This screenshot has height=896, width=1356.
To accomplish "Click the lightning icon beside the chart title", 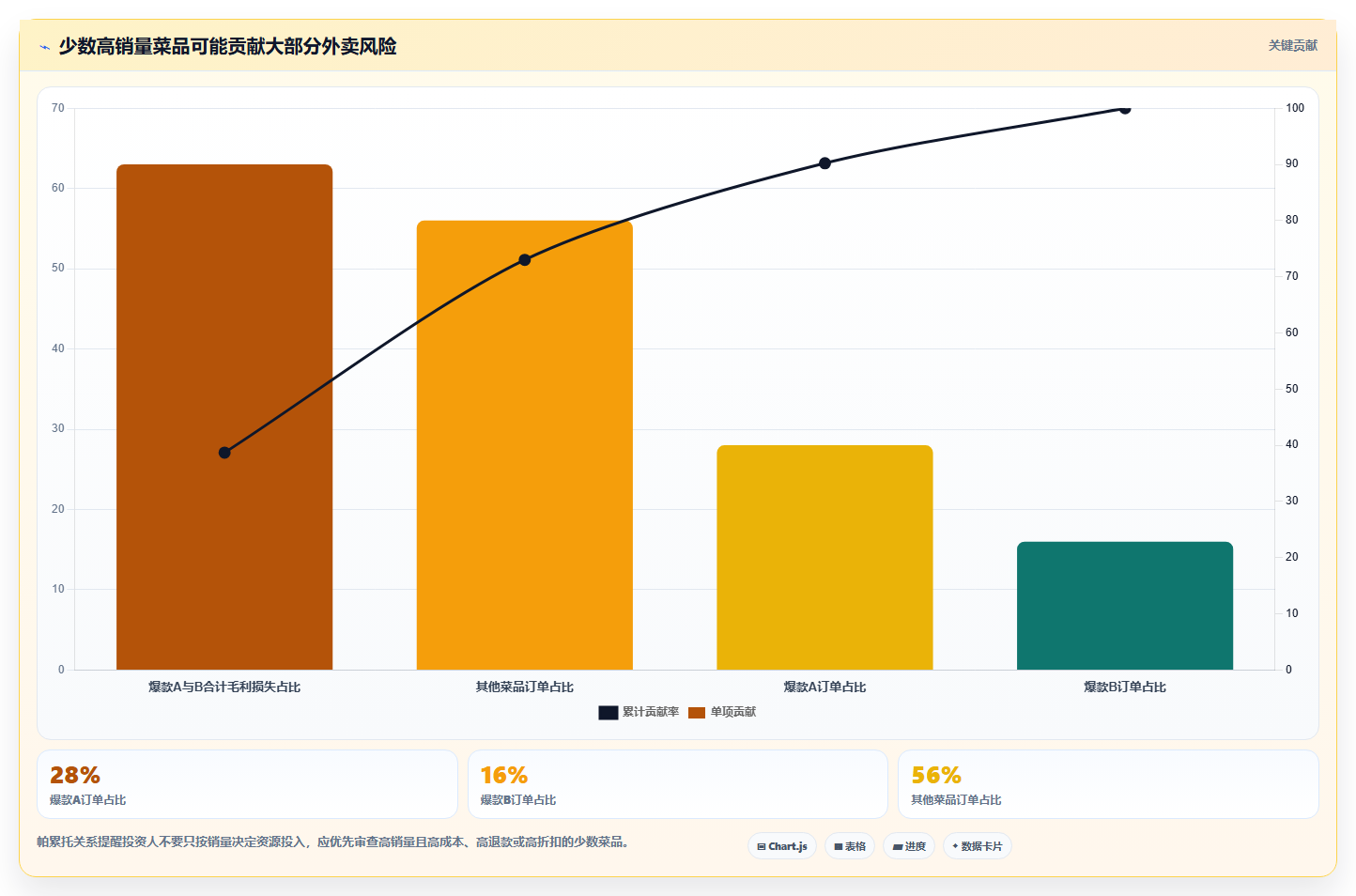I will pos(44,47).
